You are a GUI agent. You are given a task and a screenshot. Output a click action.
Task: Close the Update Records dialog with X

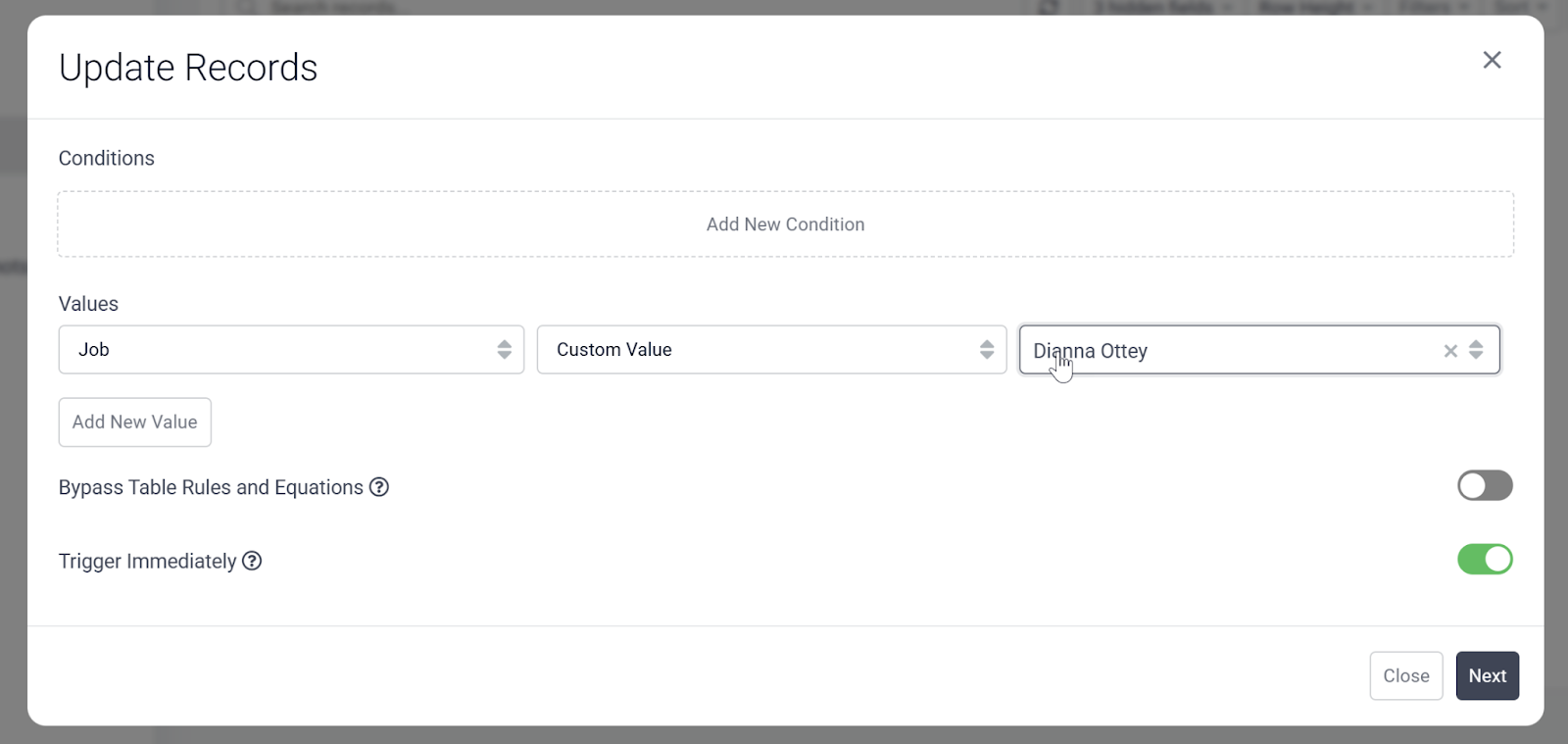(1492, 60)
